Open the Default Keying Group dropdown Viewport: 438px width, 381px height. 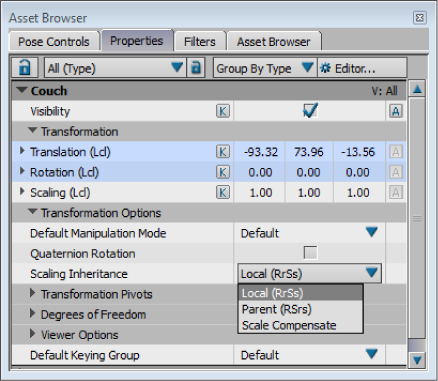(309, 355)
